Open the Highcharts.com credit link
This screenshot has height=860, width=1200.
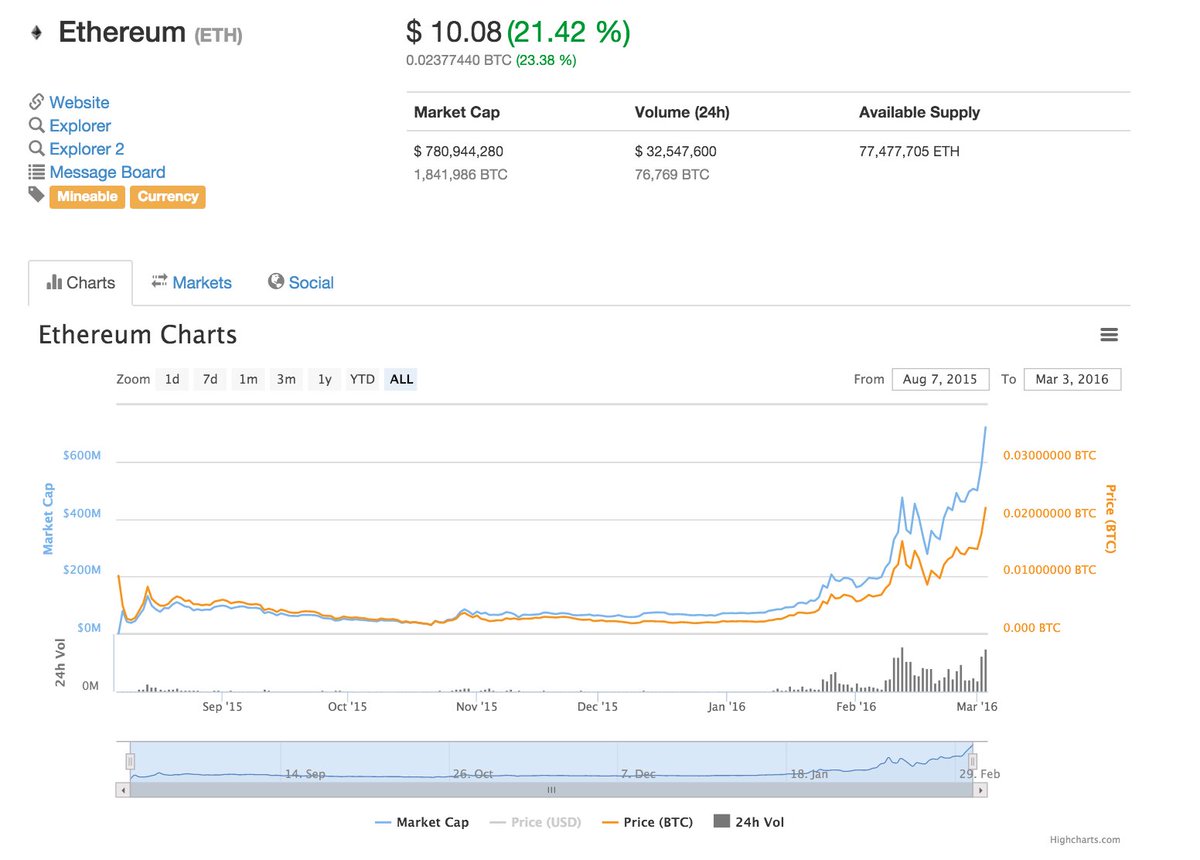(1085, 841)
